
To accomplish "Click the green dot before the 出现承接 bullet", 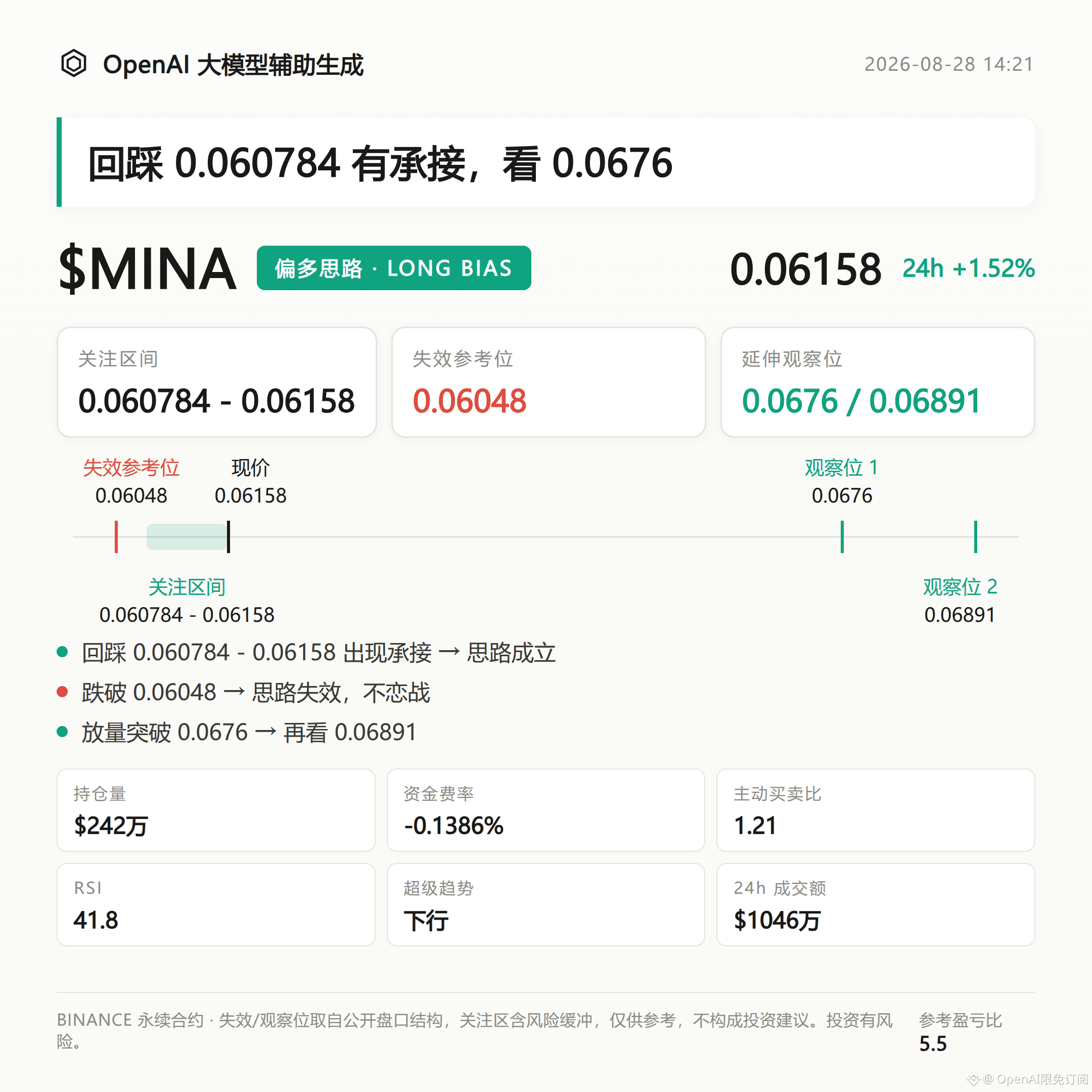I will tap(62, 652).
